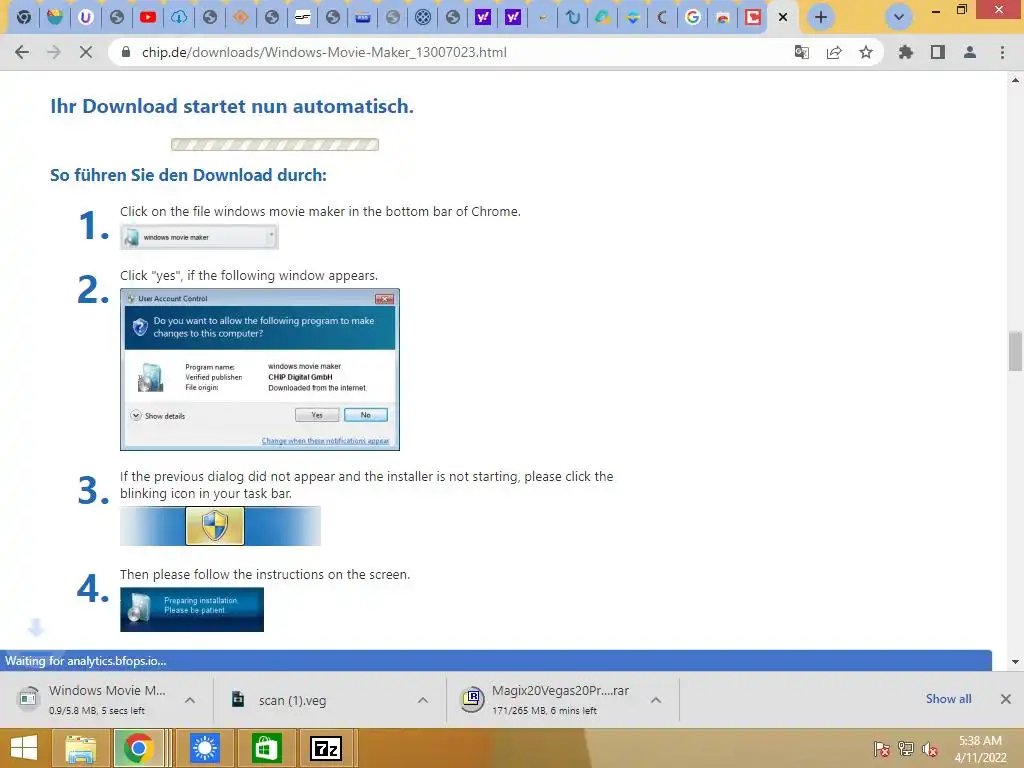This screenshot has height=768, width=1024.
Task: Expand options for Magix20Vegas rar download
Action: click(x=656, y=700)
